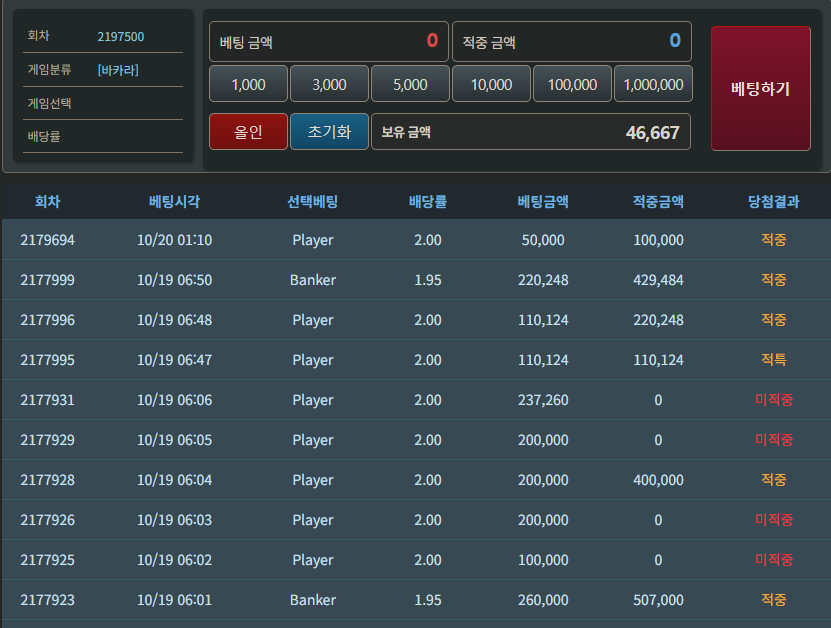The width and height of the screenshot is (831, 628).
Task: Click the 적중금액 column header
Action: tap(658, 201)
